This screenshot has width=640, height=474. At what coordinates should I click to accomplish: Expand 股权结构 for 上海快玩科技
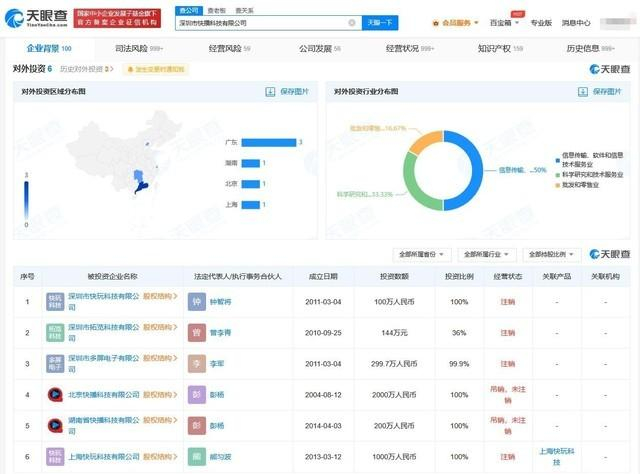[x=160, y=457]
